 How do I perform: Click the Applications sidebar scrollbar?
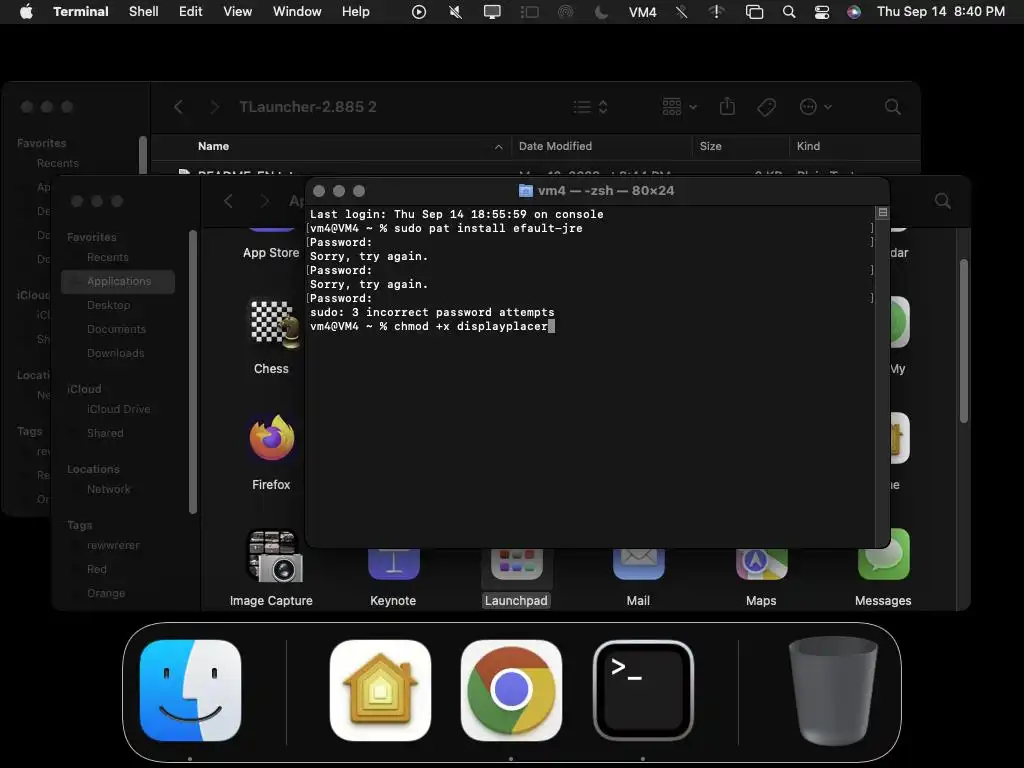coord(193,372)
